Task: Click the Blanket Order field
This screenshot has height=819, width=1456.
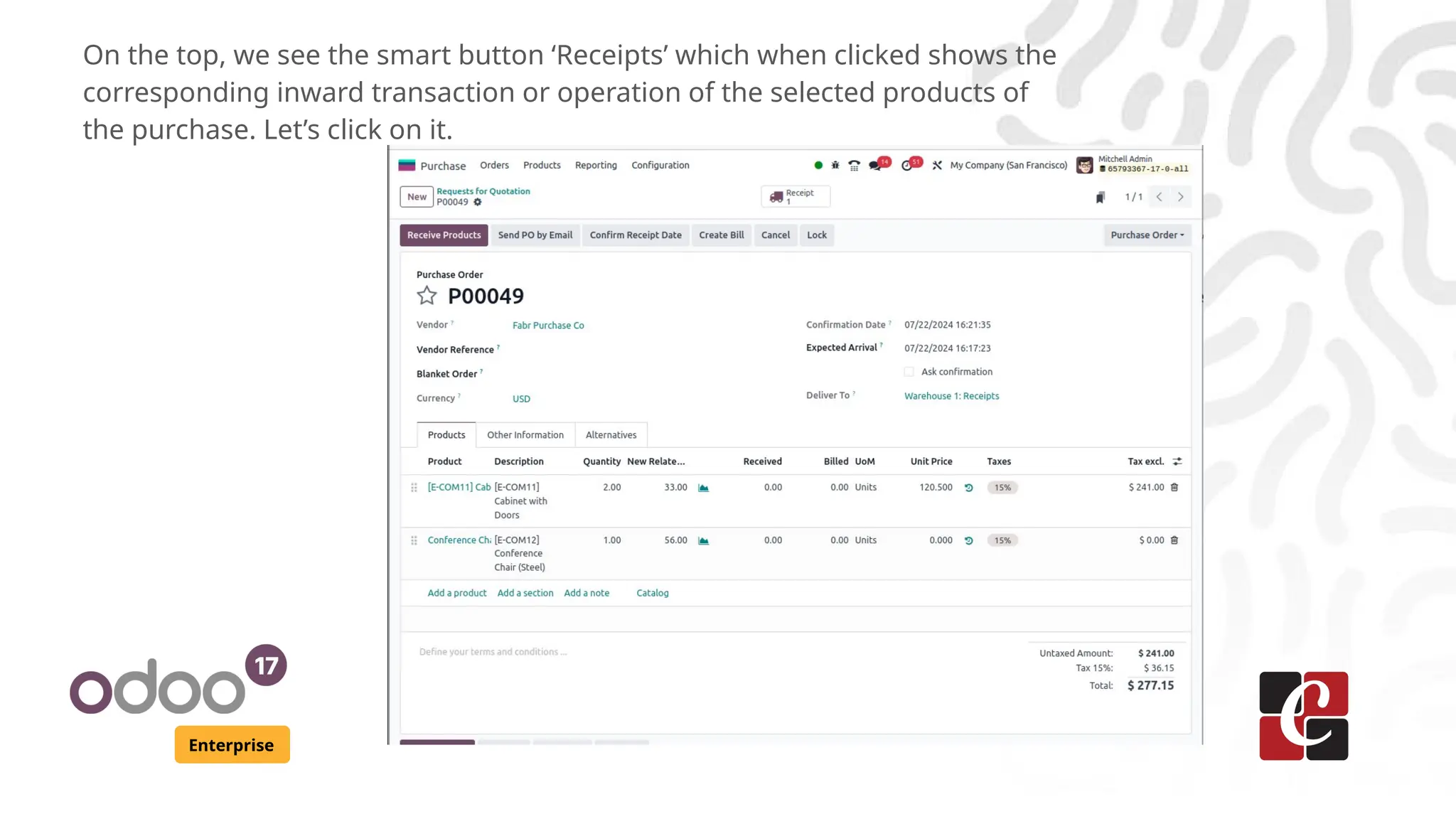Action: (x=640, y=374)
